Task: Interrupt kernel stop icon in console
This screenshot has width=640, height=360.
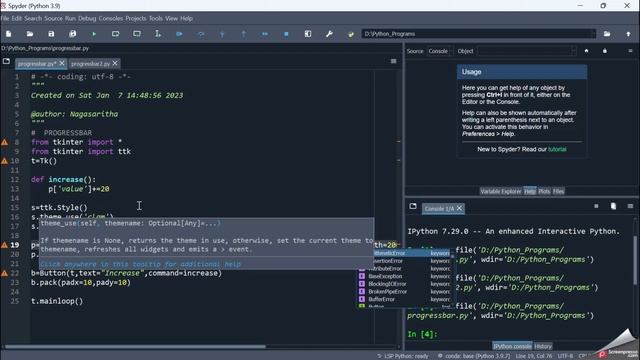Action: (x=596, y=206)
